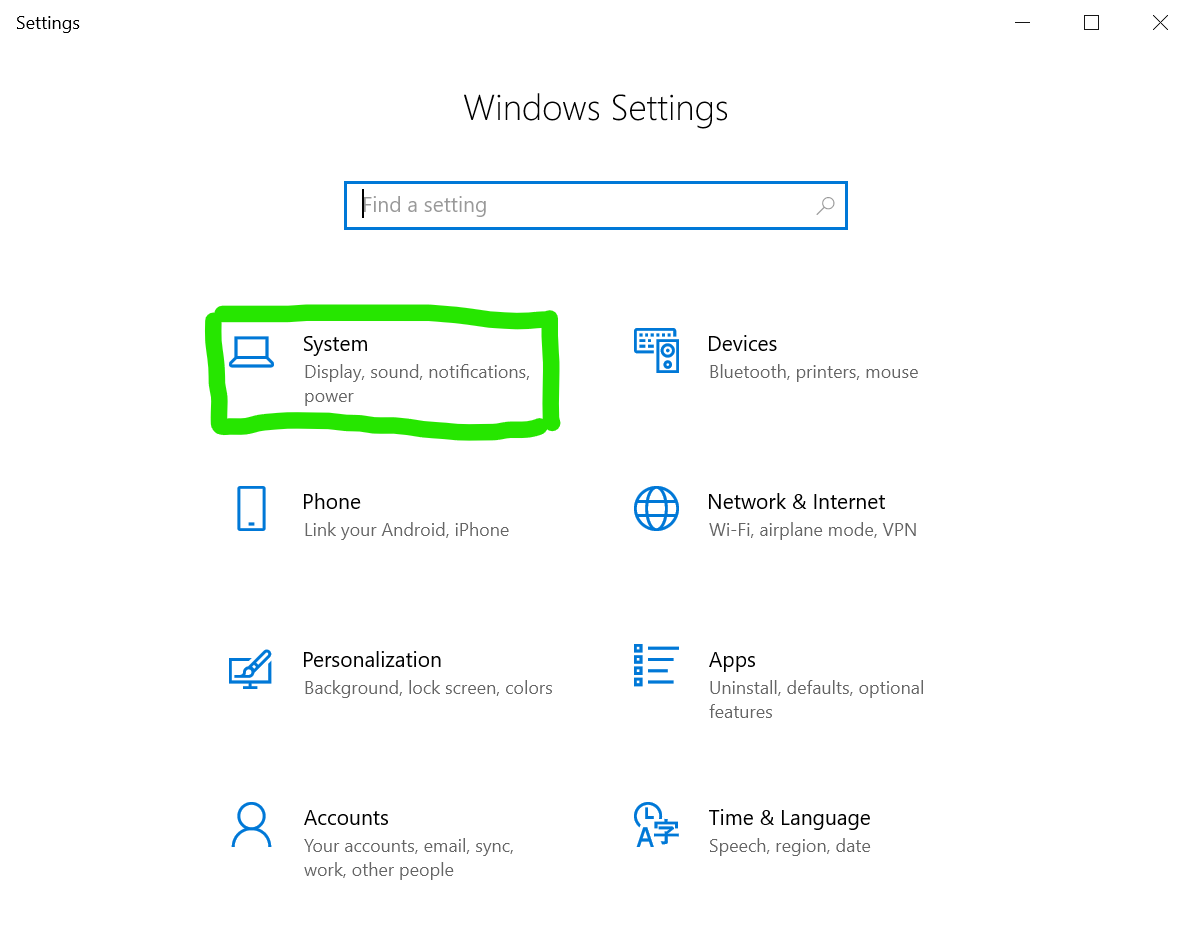1192x946 pixels.
Task: Click 'Bluetooth, printers, mouse' description
Action: click(x=813, y=372)
